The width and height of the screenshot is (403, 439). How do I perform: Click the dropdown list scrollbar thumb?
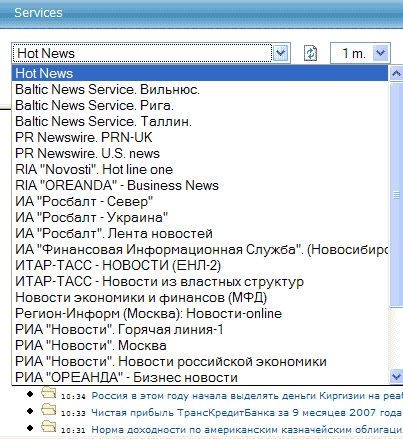396,195
